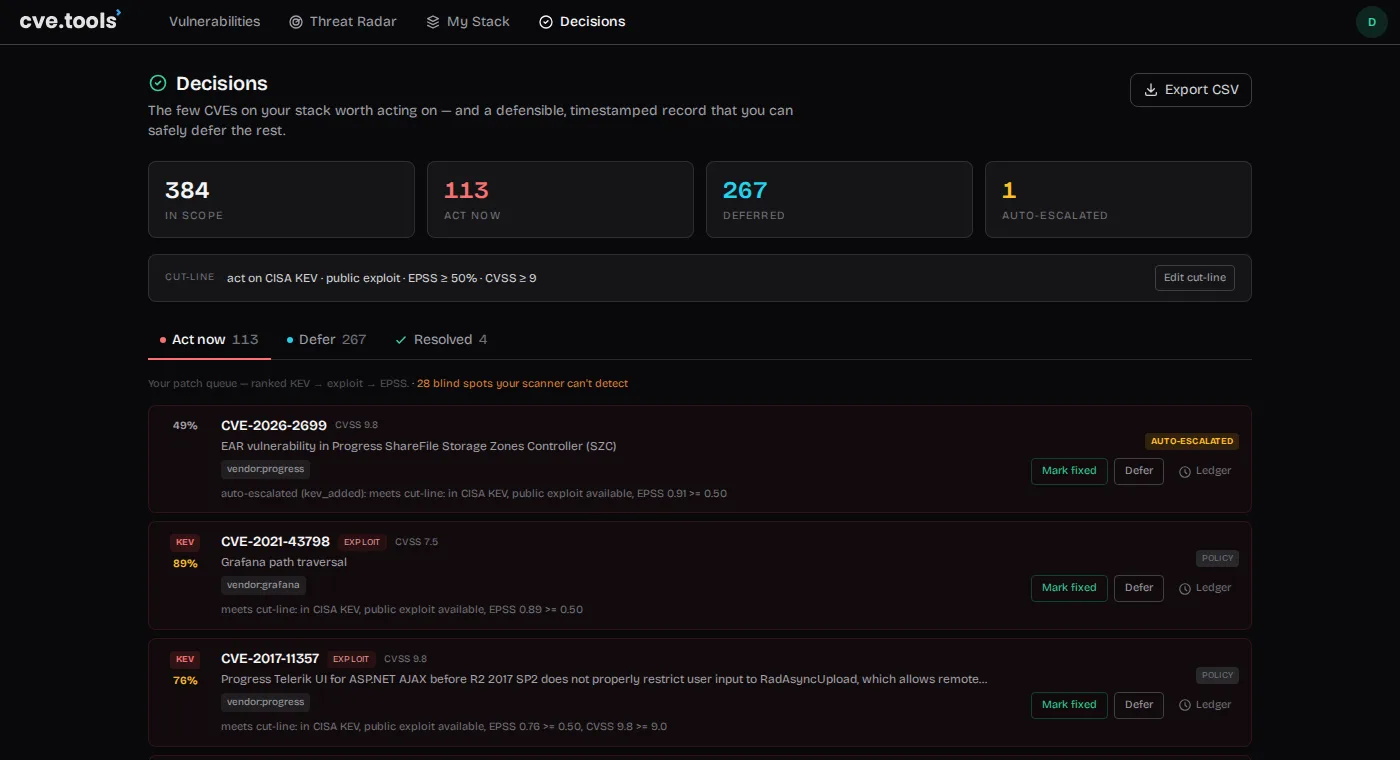The height and width of the screenshot is (760, 1400).
Task: Open the Vulnerabilities page
Action: pyautogui.click(x=214, y=21)
